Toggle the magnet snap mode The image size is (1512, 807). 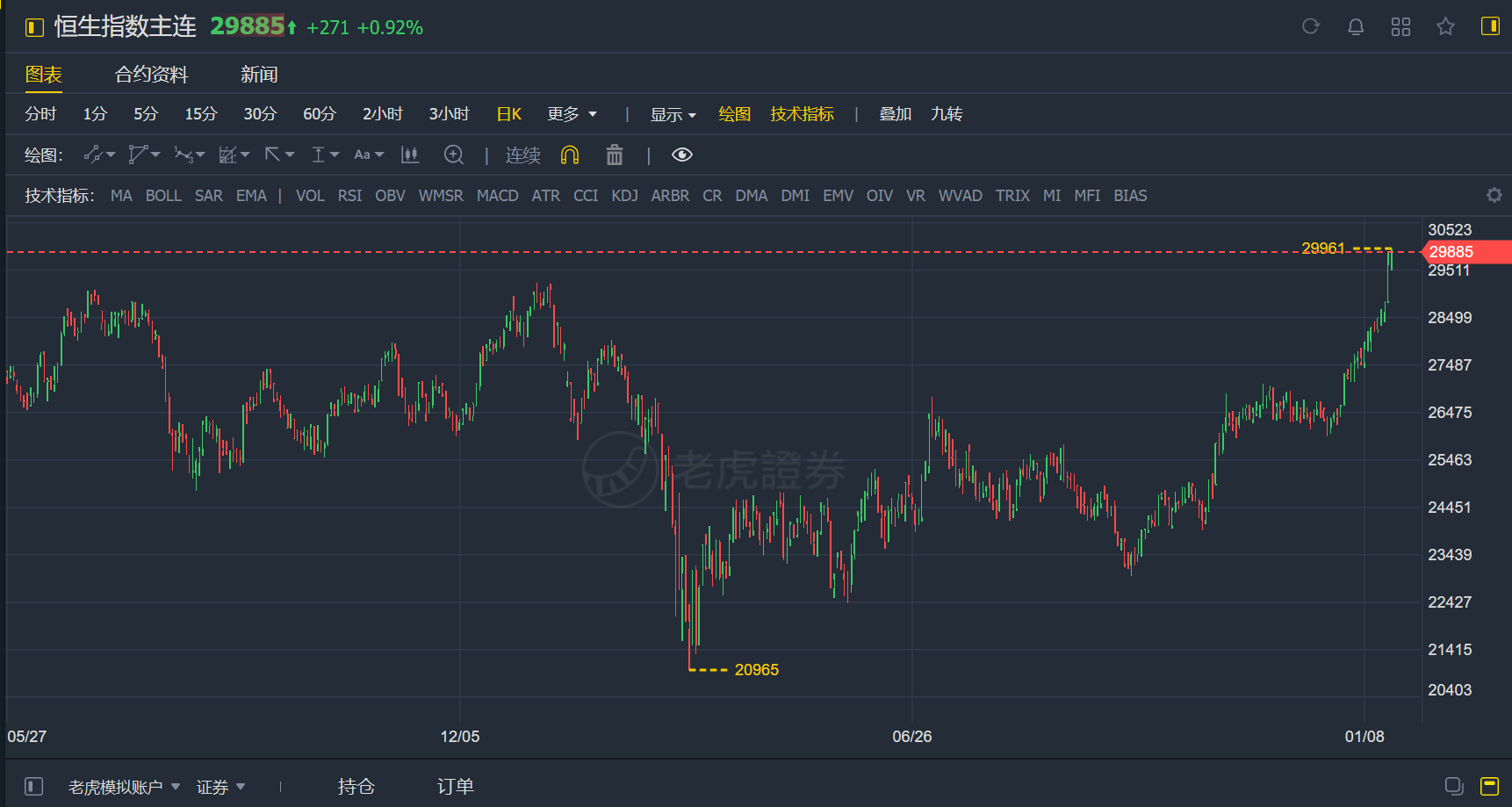(x=570, y=155)
